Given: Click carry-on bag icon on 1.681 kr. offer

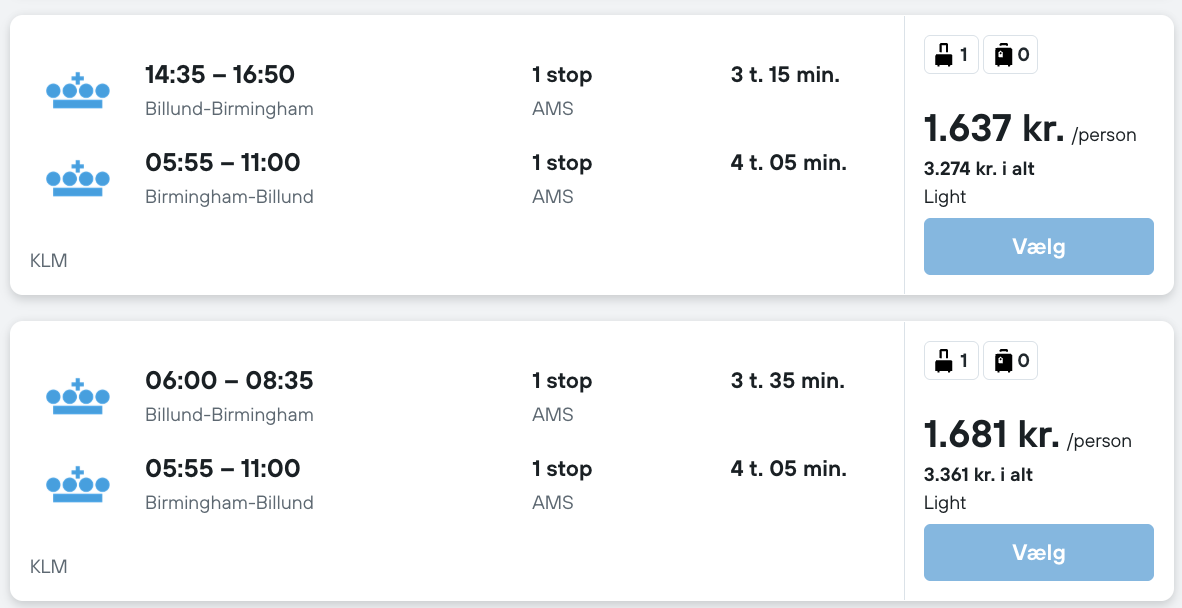Looking at the screenshot, I should (943, 361).
